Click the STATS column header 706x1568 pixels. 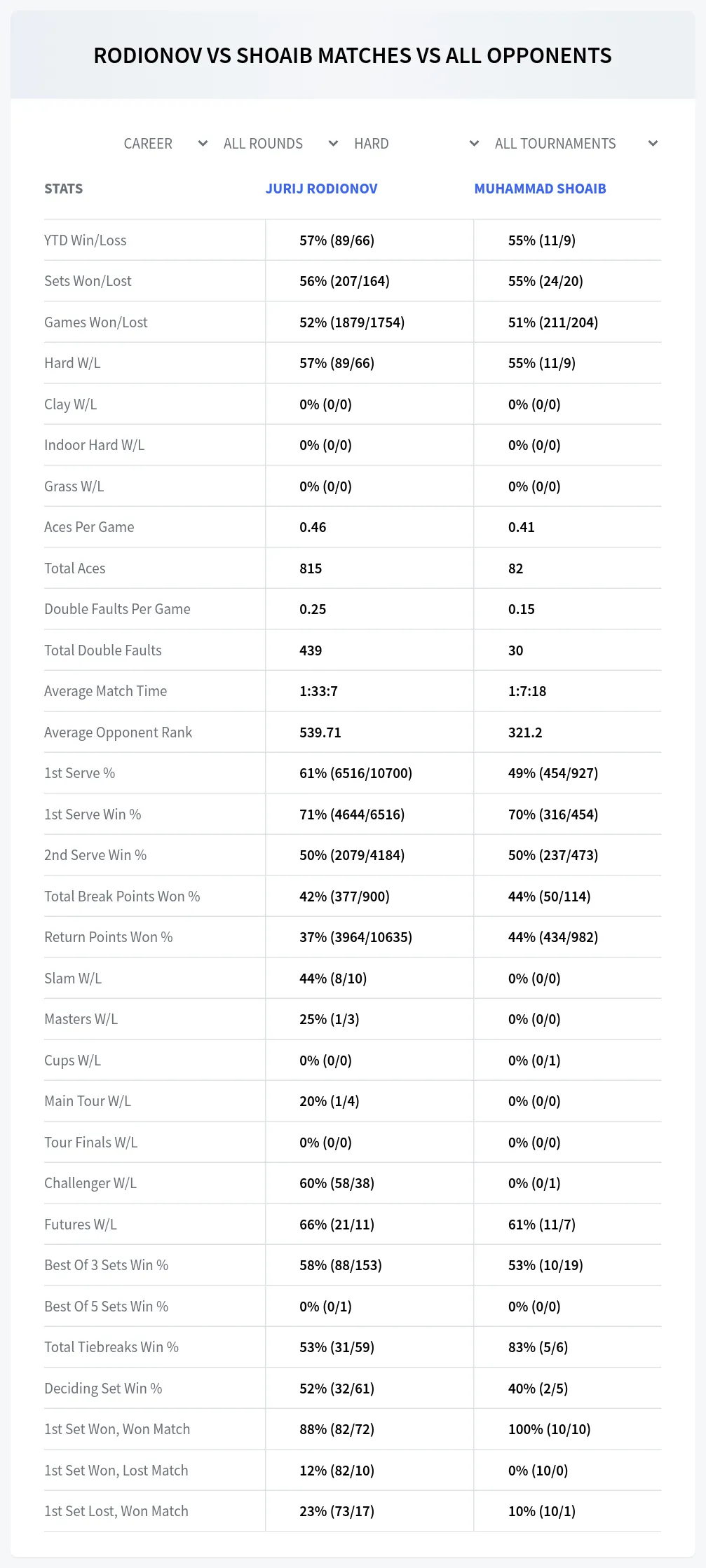point(63,189)
